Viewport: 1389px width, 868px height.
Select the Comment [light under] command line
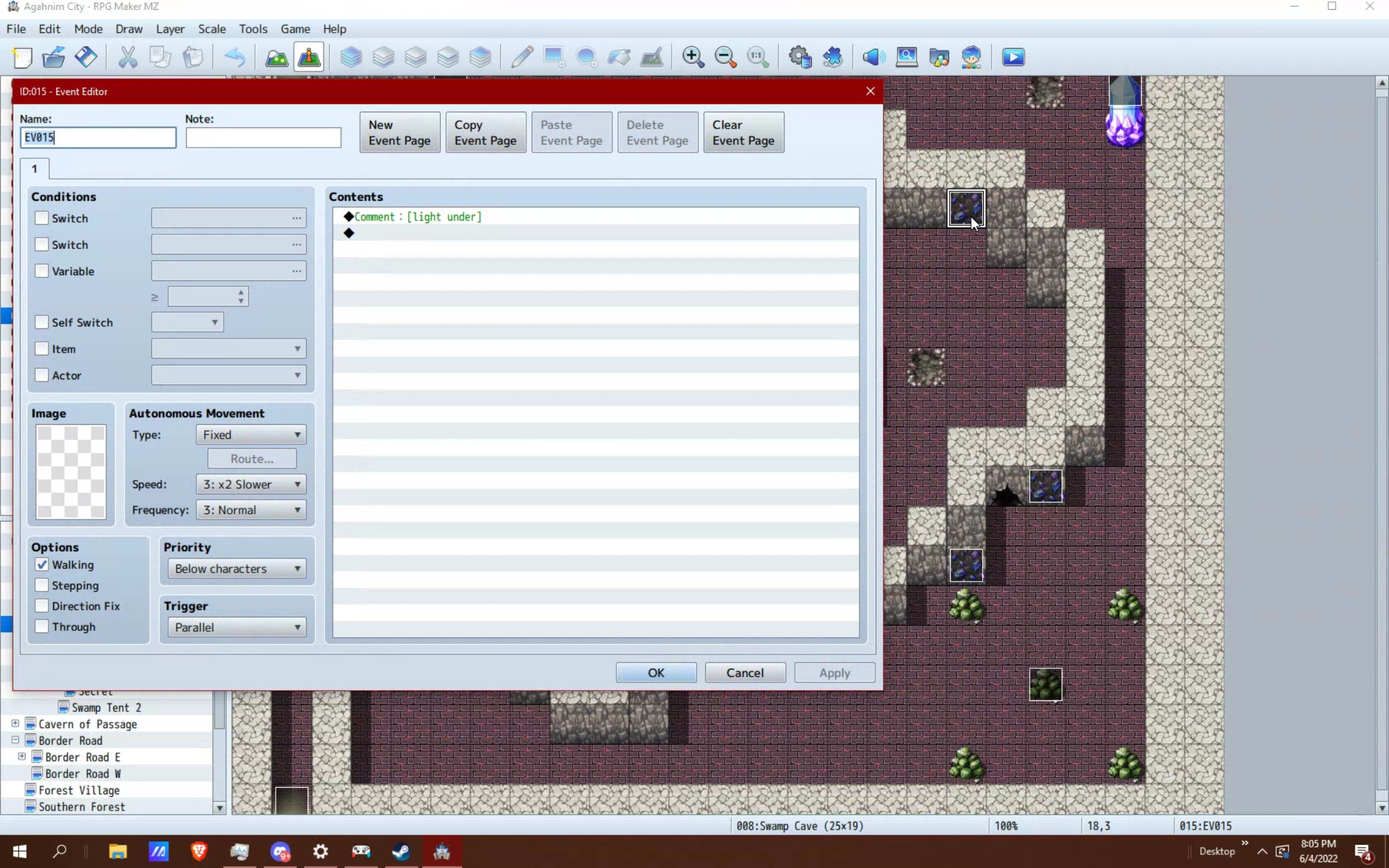pyautogui.click(x=596, y=216)
